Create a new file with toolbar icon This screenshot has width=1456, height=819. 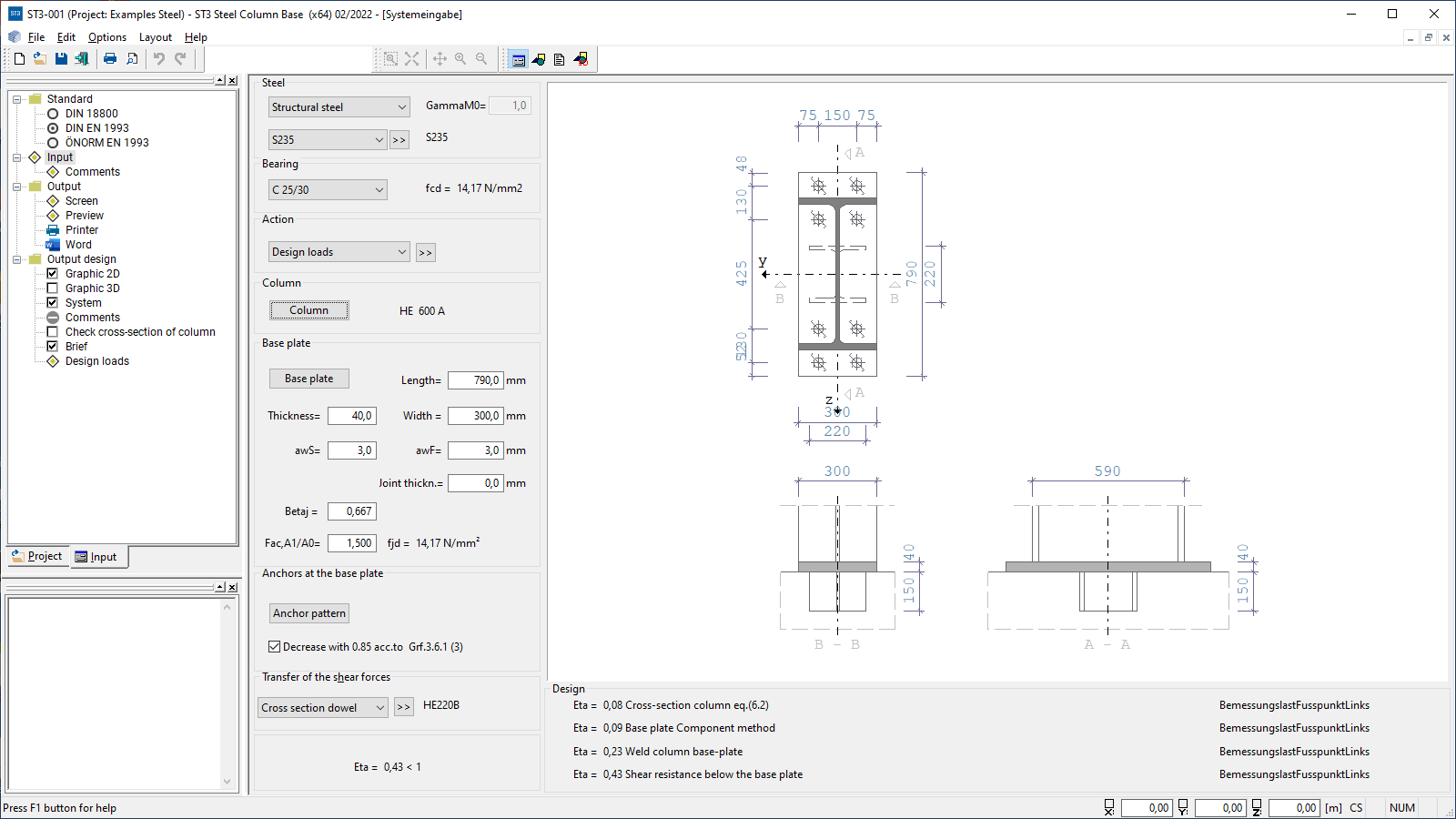click(x=19, y=59)
